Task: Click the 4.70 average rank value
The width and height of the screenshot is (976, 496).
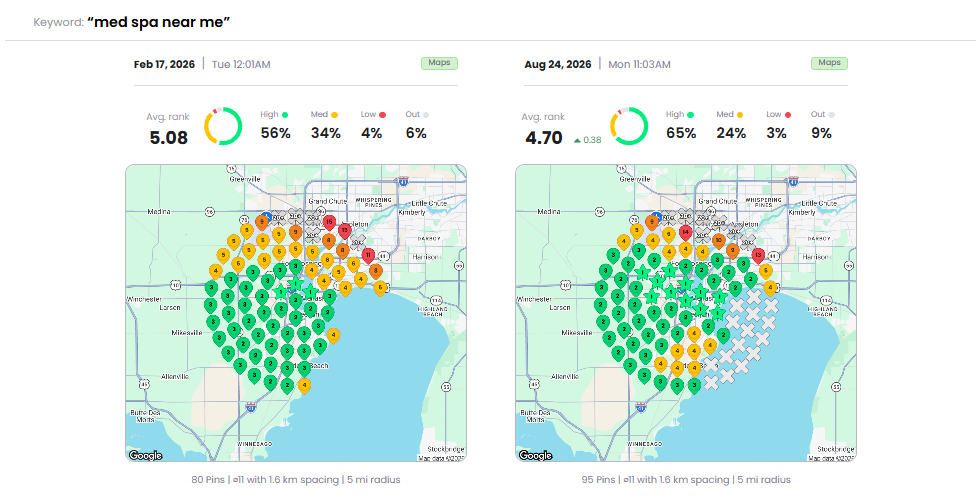Action: pos(544,138)
